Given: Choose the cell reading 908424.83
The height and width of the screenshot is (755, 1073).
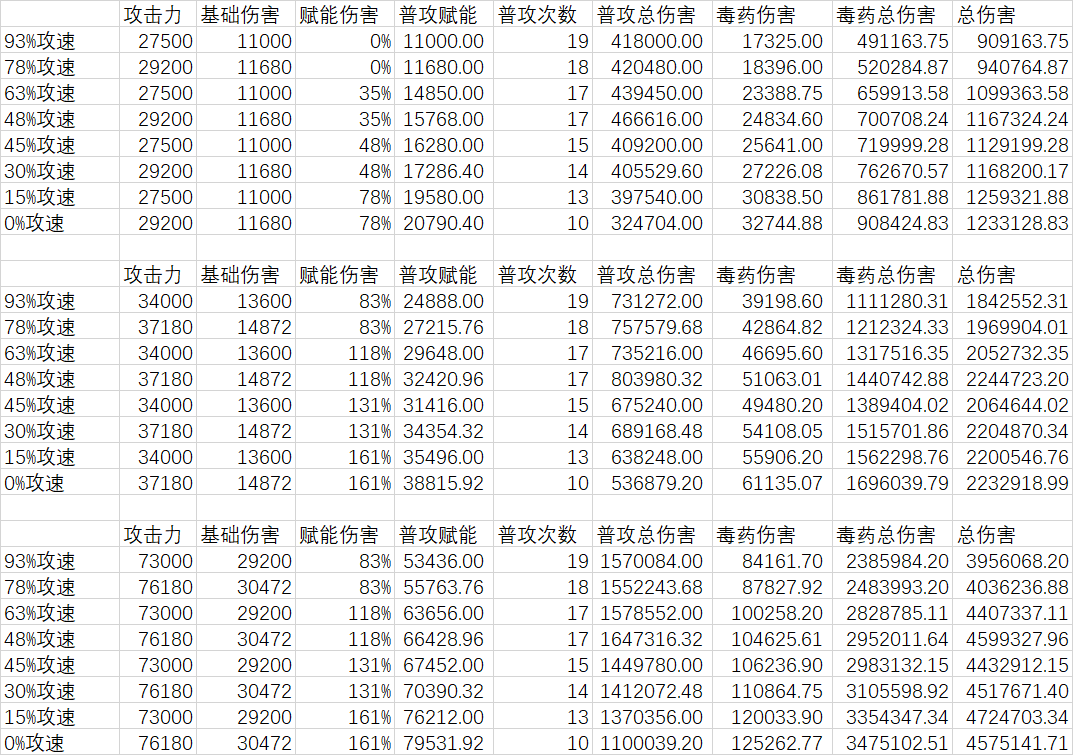Looking at the screenshot, I should tap(892, 223).
